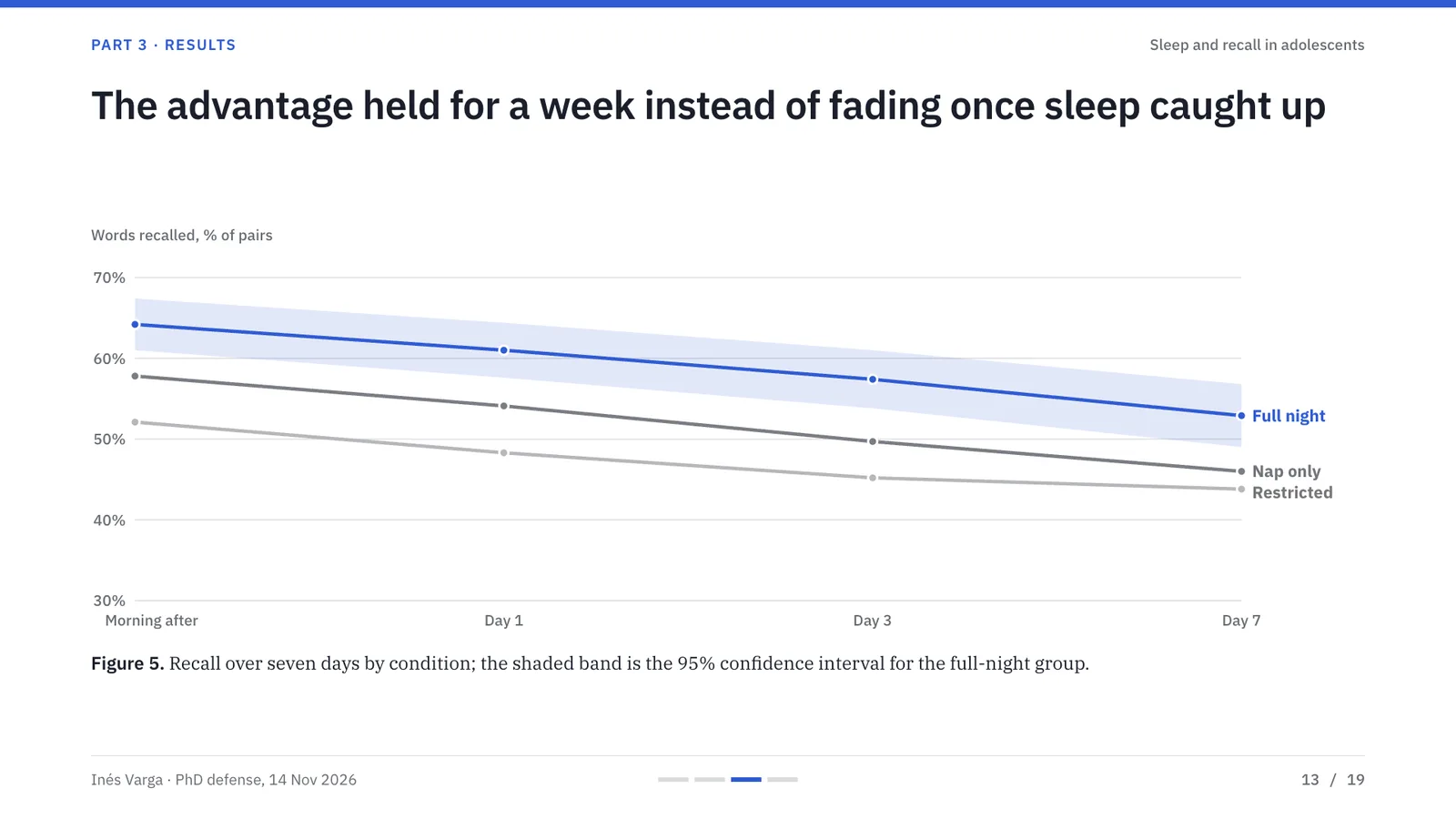Click the Nap only data point at Day 3
Viewport: 1456px width, 819px height.
point(873,441)
